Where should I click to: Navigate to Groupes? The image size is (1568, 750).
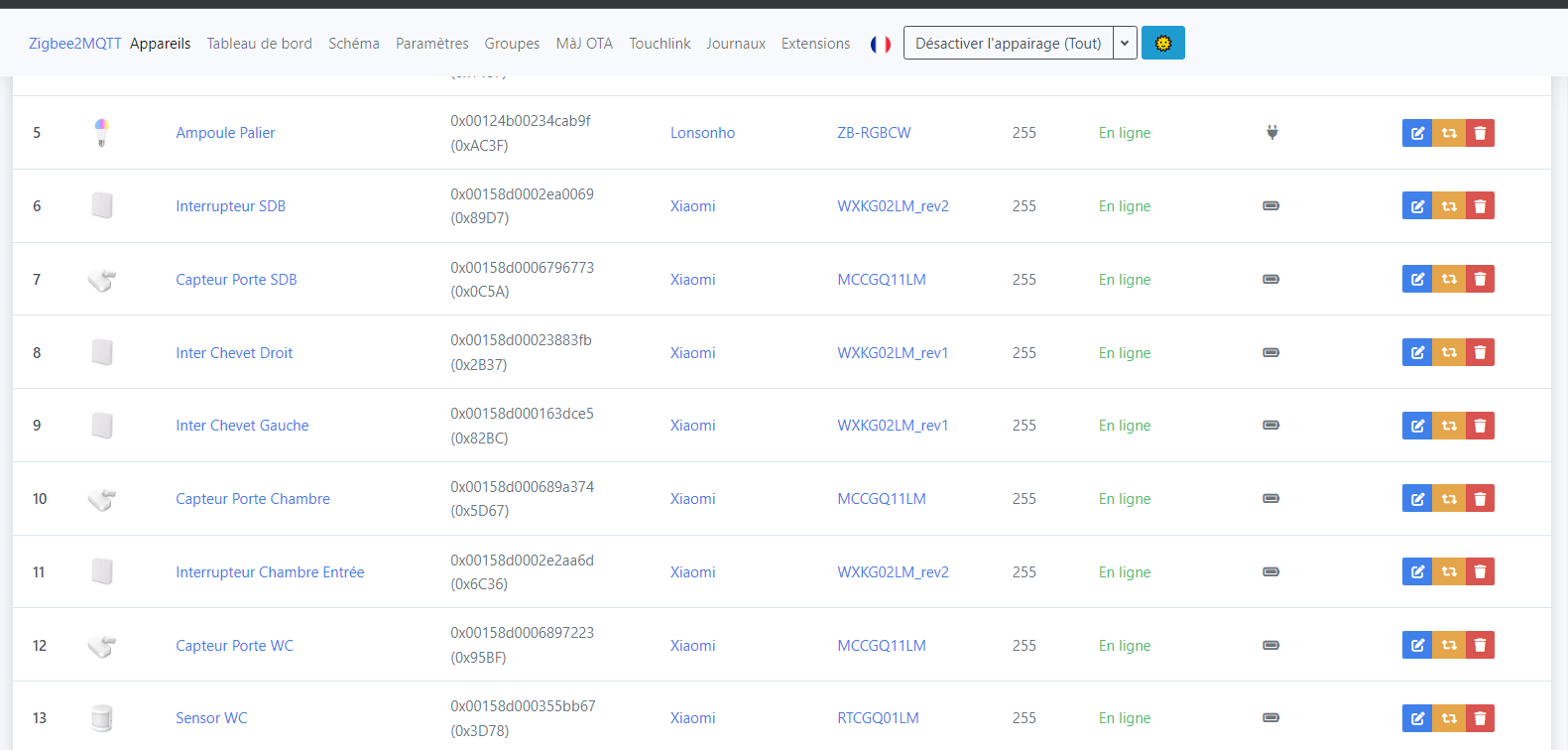[512, 44]
